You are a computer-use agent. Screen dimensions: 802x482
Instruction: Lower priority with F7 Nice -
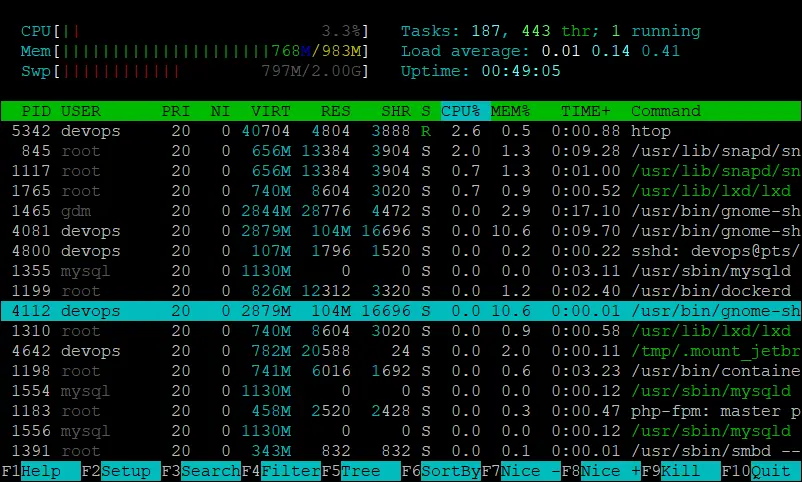click(x=521, y=471)
